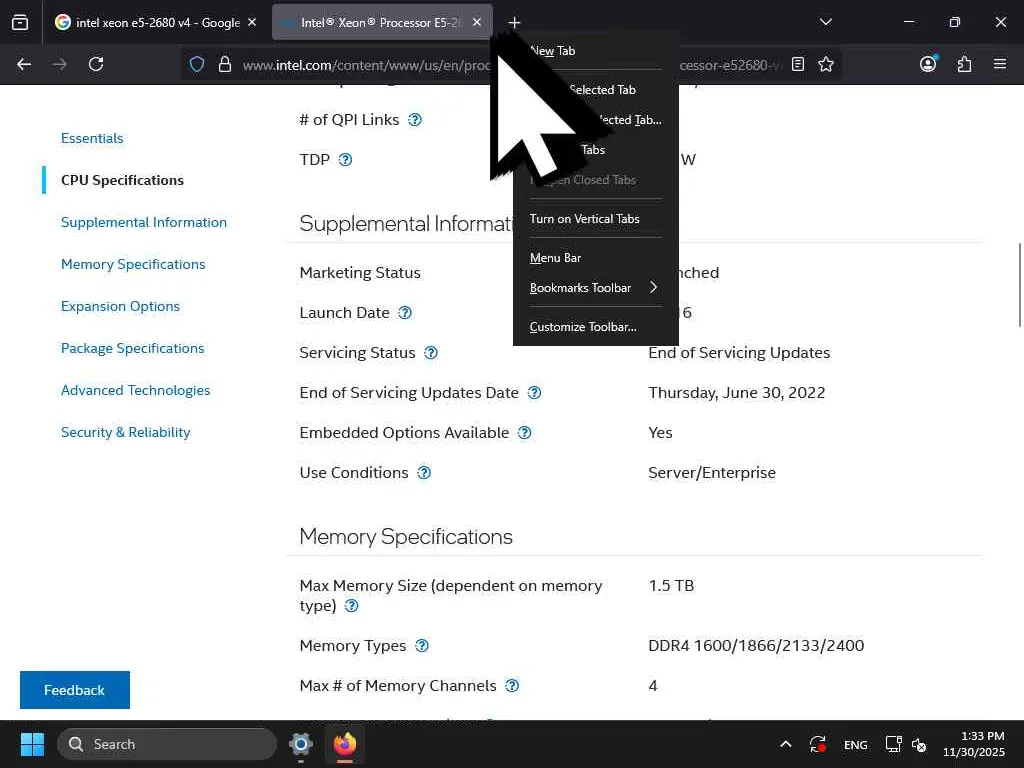Screen dimensions: 1024x768
Task: Show help tooltip for TDP
Action: (x=345, y=159)
